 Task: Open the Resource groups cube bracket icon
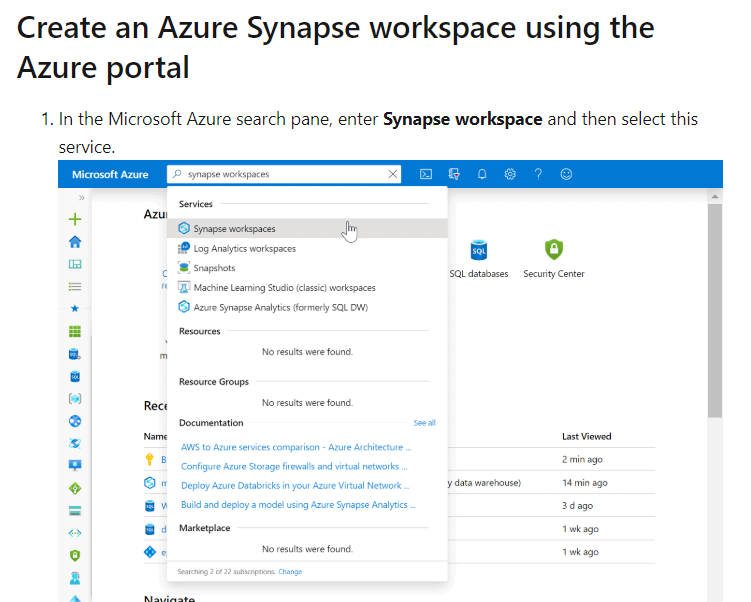tap(75, 398)
